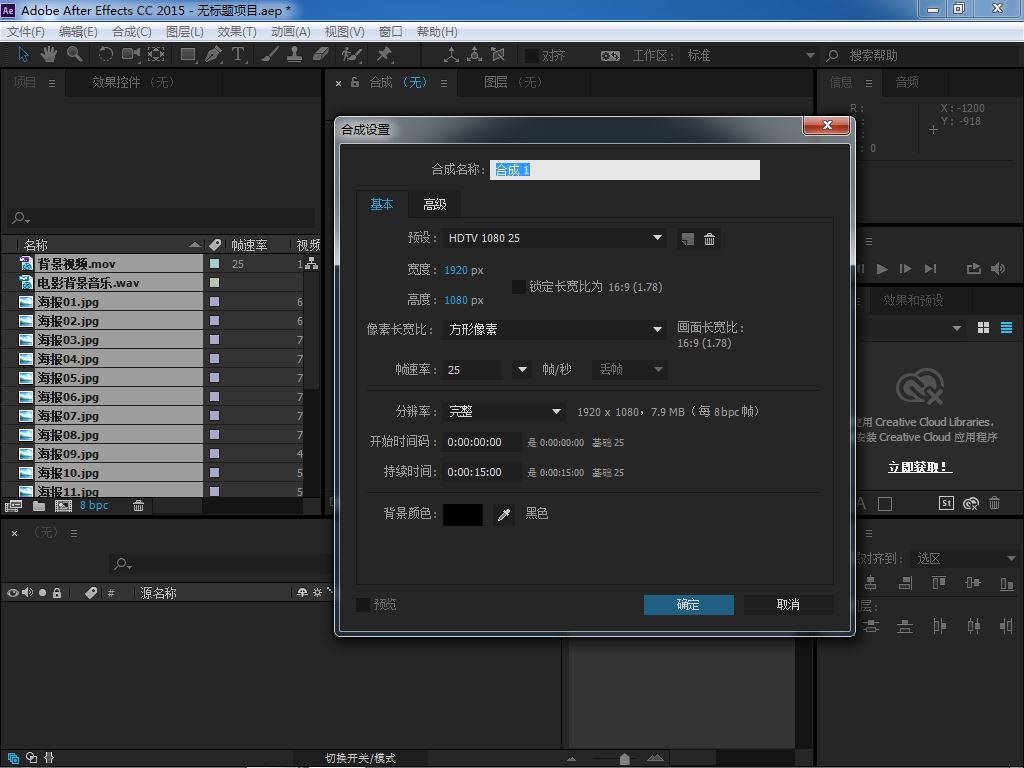Select the Selection arrow tool
1024x768 pixels.
pos(24,55)
